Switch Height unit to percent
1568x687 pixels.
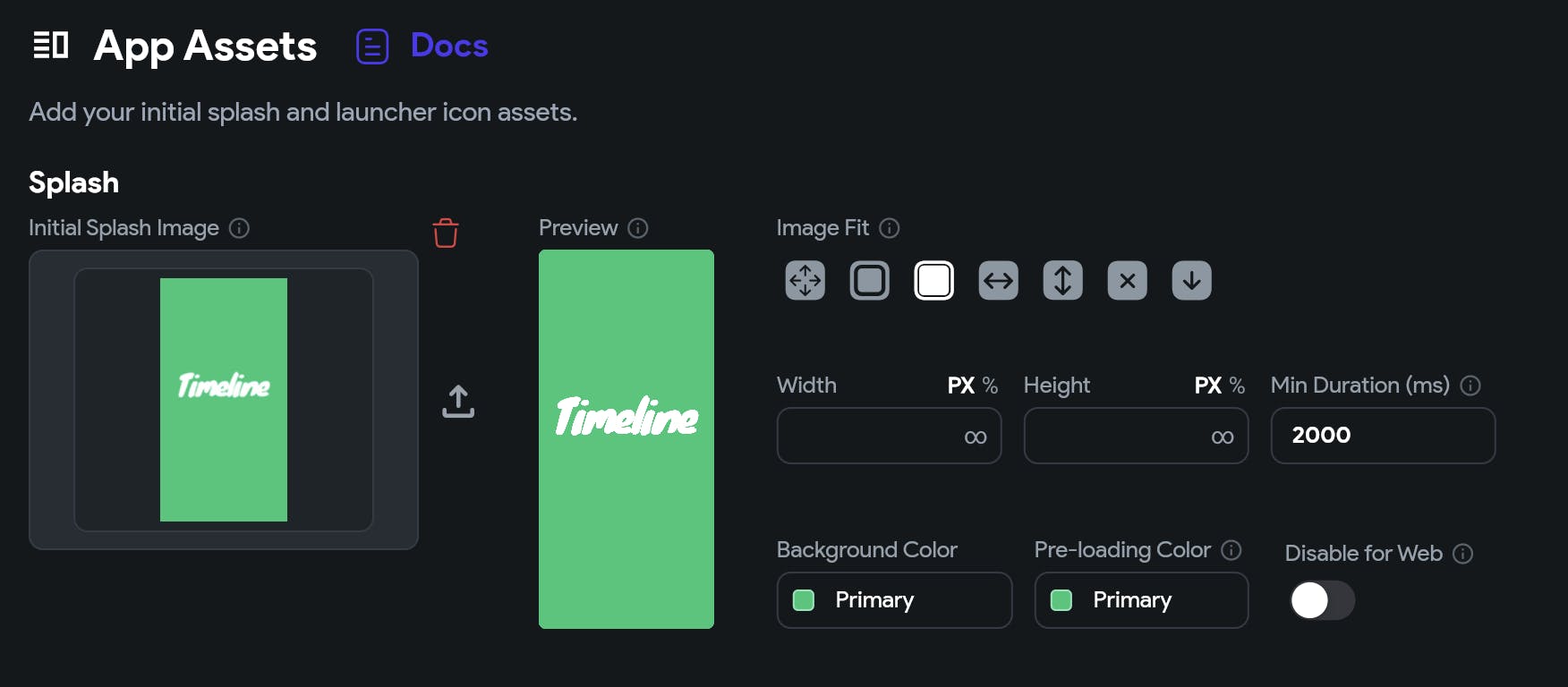coord(1237,386)
